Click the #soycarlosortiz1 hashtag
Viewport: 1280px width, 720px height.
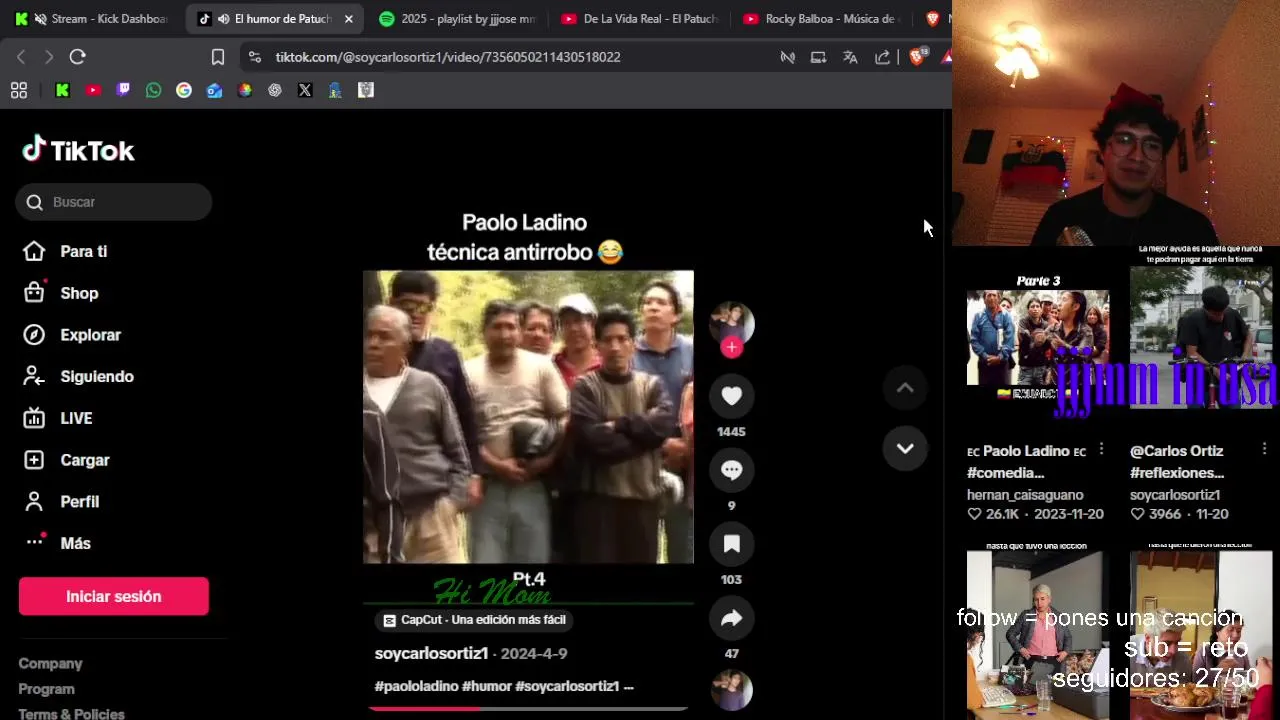tap(567, 686)
